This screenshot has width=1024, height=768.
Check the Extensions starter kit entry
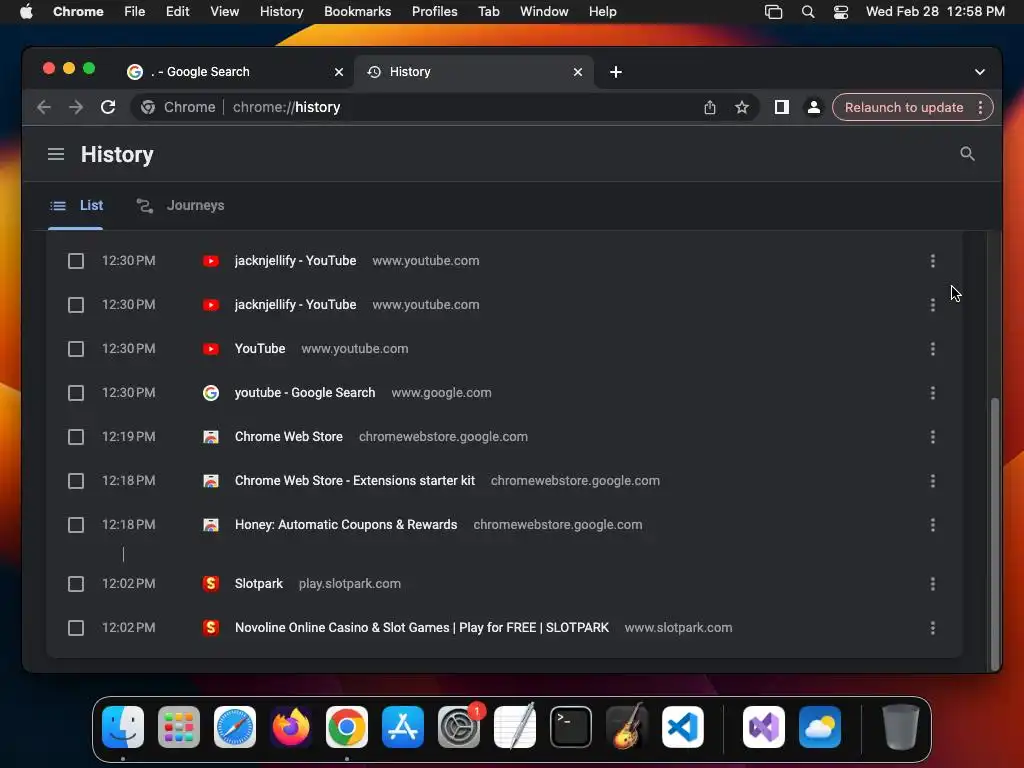coord(76,481)
